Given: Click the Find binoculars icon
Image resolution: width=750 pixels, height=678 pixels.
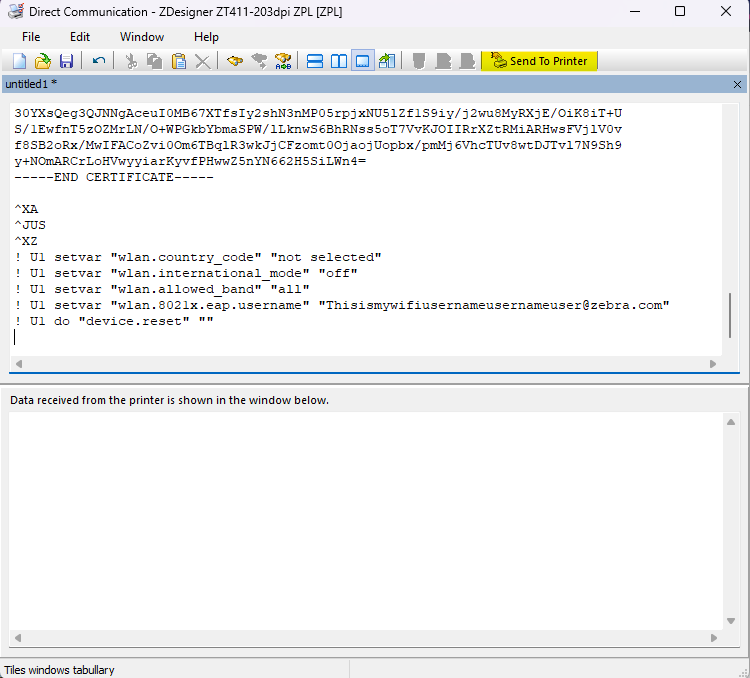Looking at the screenshot, I should coord(235,61).
